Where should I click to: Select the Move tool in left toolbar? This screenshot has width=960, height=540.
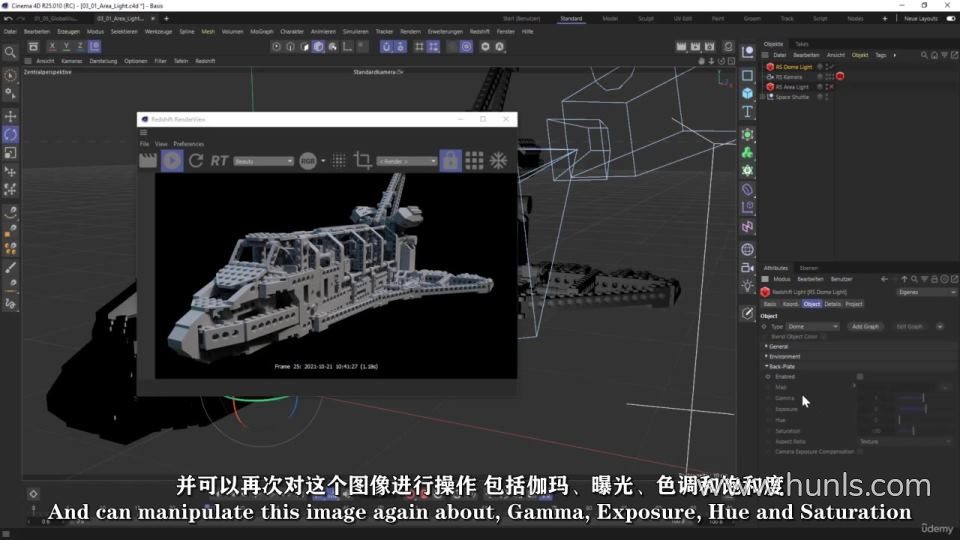10,116
